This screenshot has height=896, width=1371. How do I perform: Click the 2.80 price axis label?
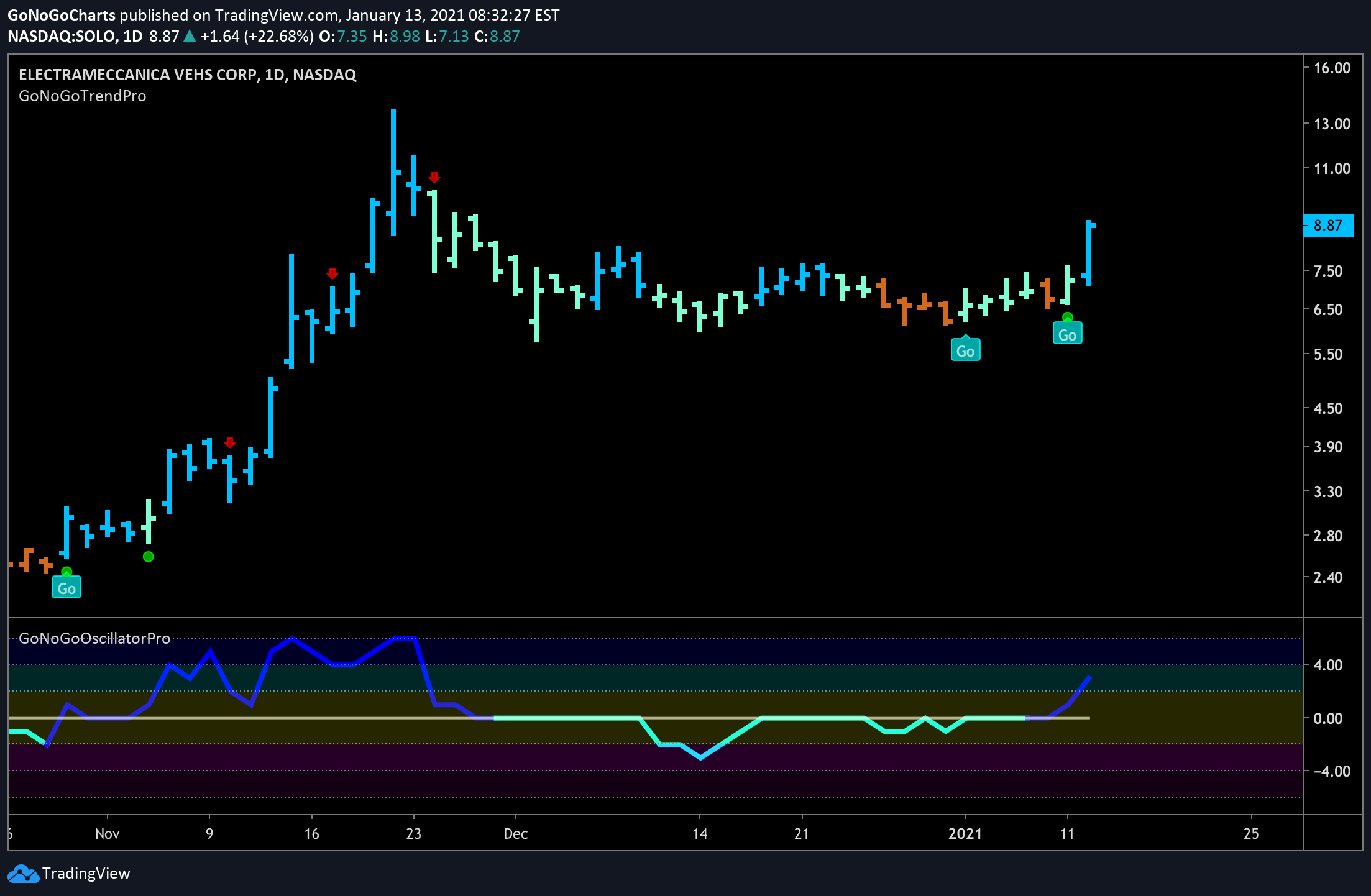[x=1328, y=536]
